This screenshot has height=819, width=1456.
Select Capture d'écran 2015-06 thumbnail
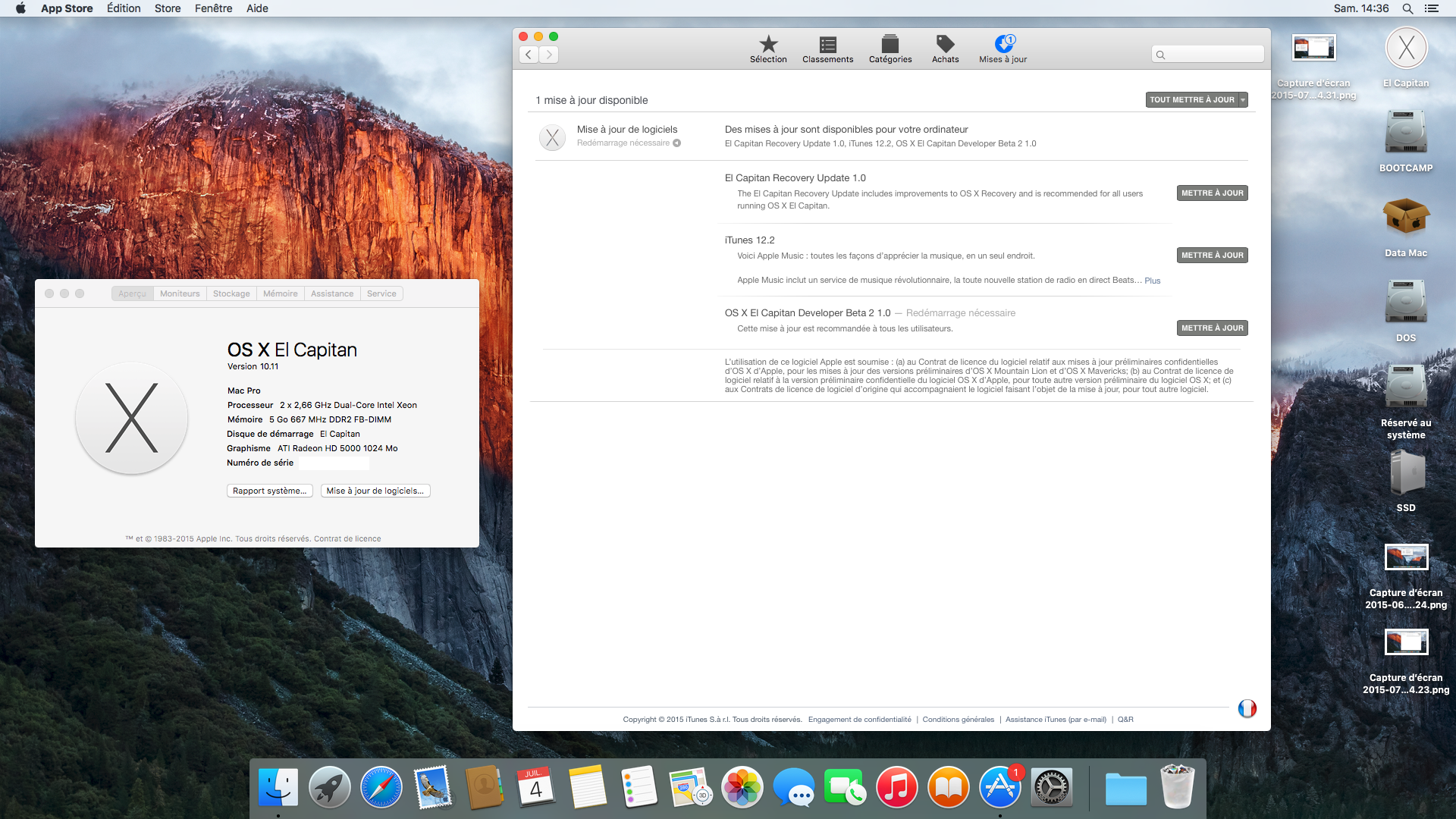coord(1406,557)
